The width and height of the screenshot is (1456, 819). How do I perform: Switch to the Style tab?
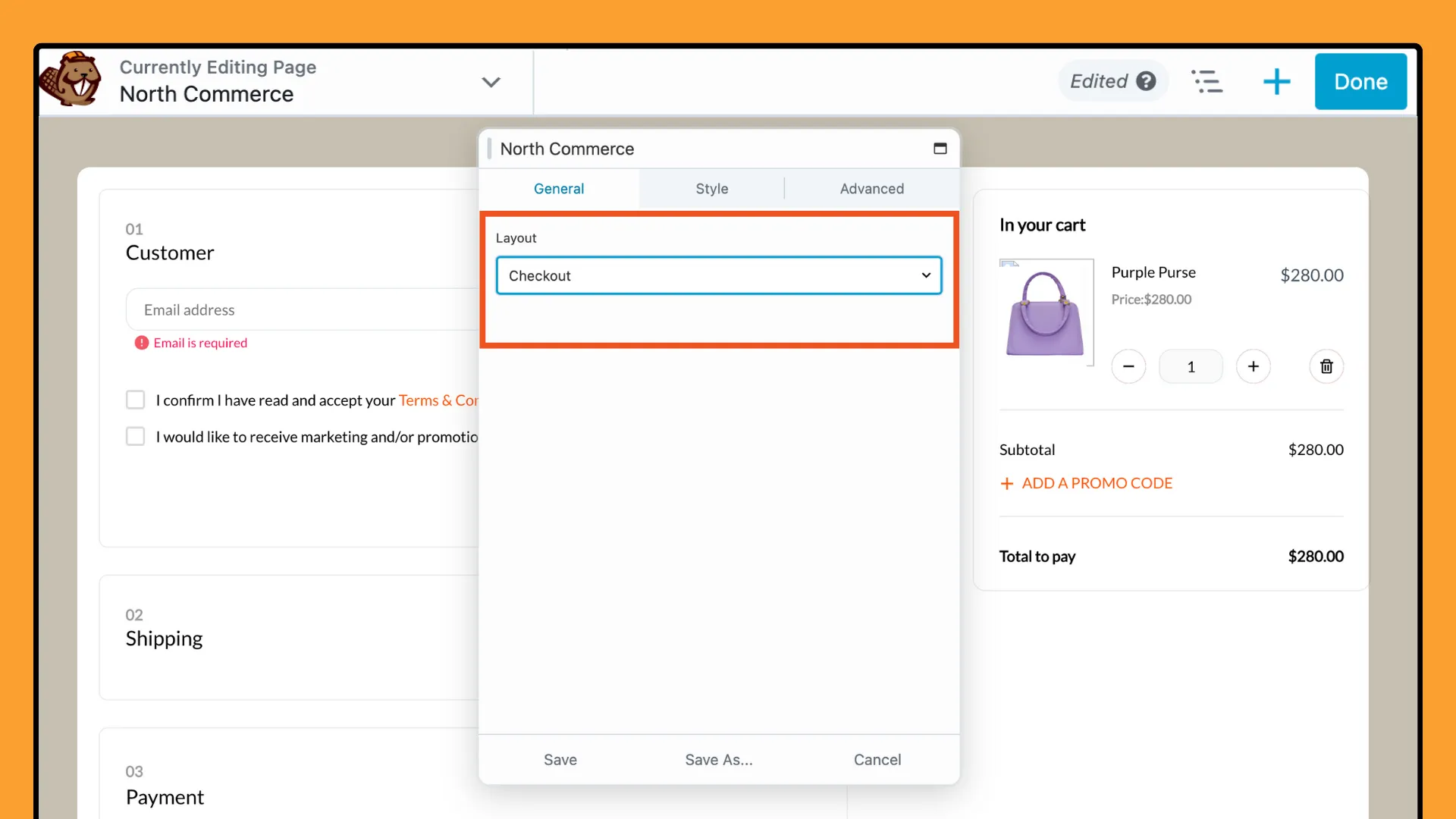point(712,188)
